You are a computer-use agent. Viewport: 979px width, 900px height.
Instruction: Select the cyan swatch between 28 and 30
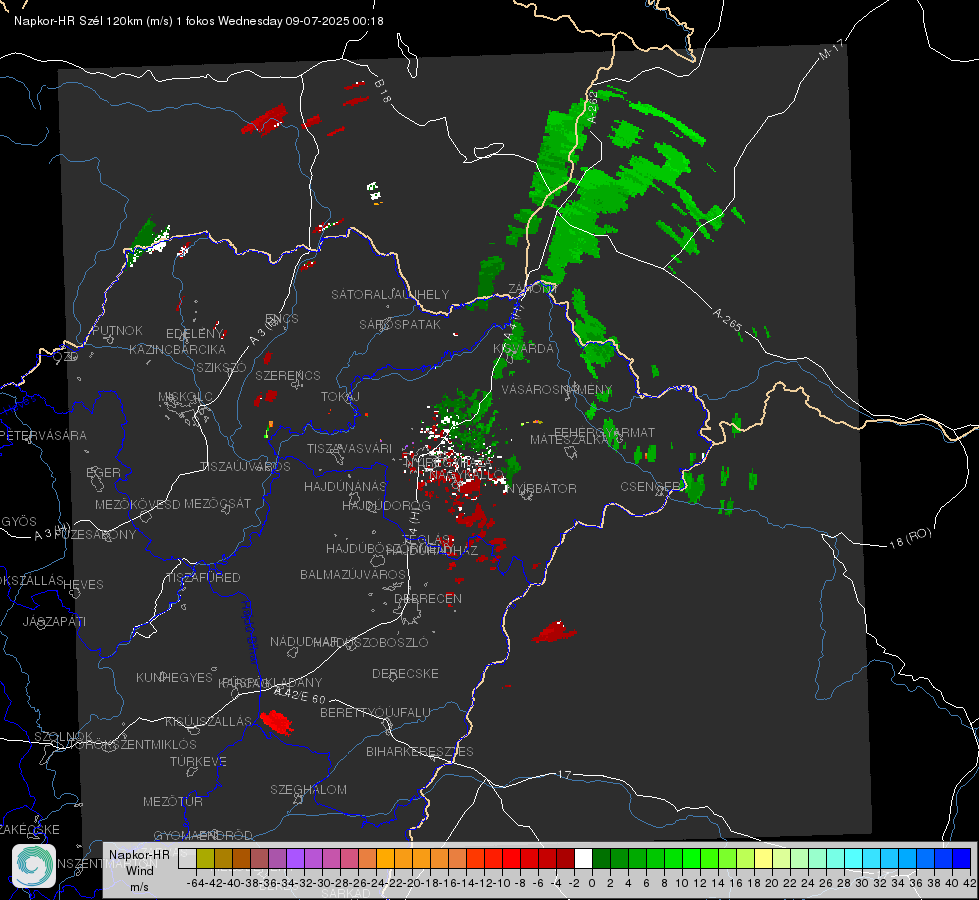click(854, 859)
